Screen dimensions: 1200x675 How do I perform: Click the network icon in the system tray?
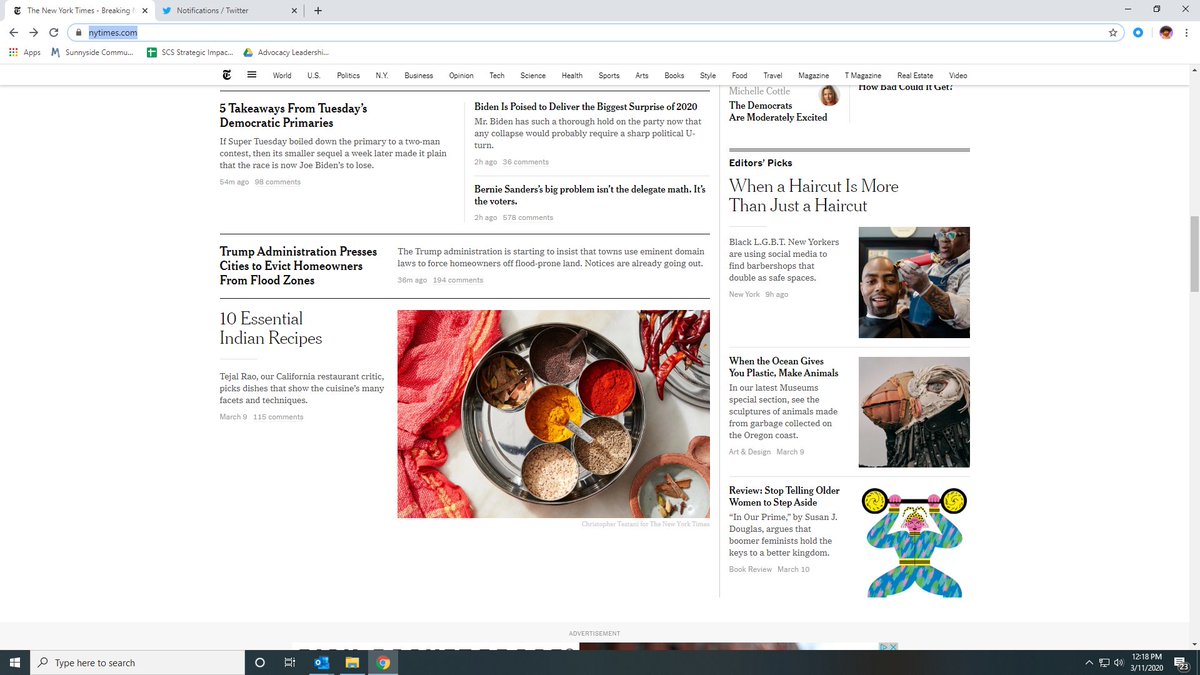point(1103,662)
